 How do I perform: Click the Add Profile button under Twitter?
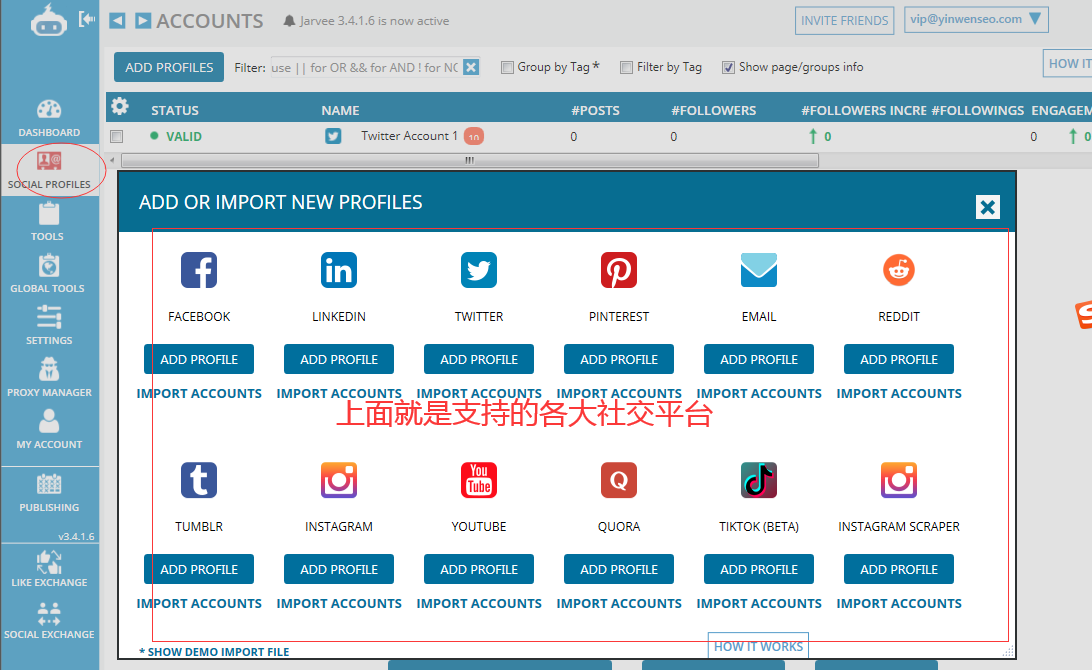478,359
